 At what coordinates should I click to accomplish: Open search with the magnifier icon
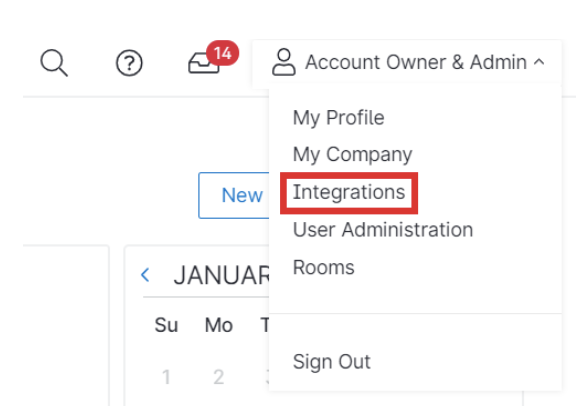(54, 63)
